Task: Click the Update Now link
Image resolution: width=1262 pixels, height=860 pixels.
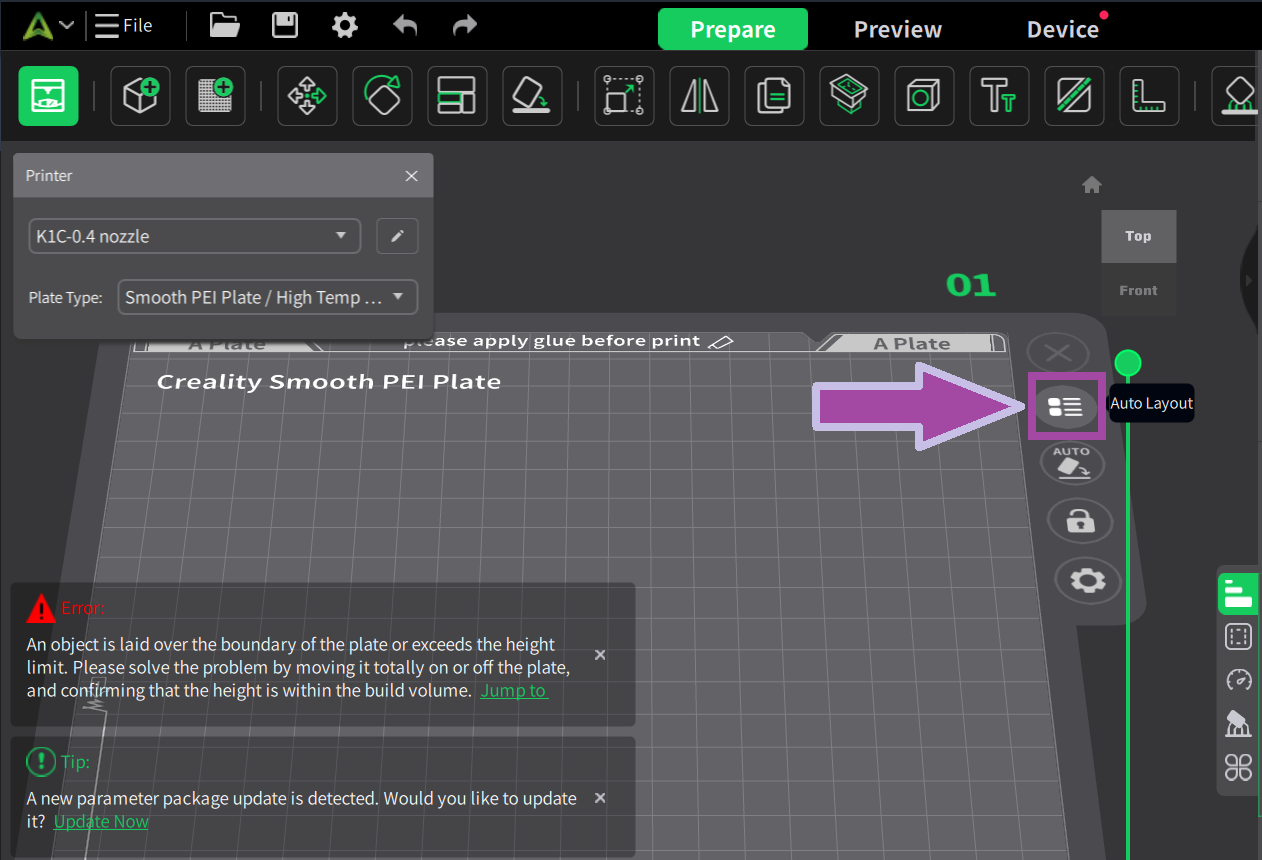Action: tap(101, 821)
